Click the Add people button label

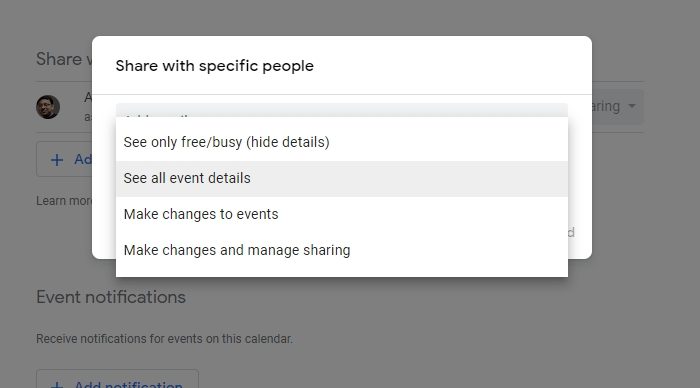pos(83,159)
